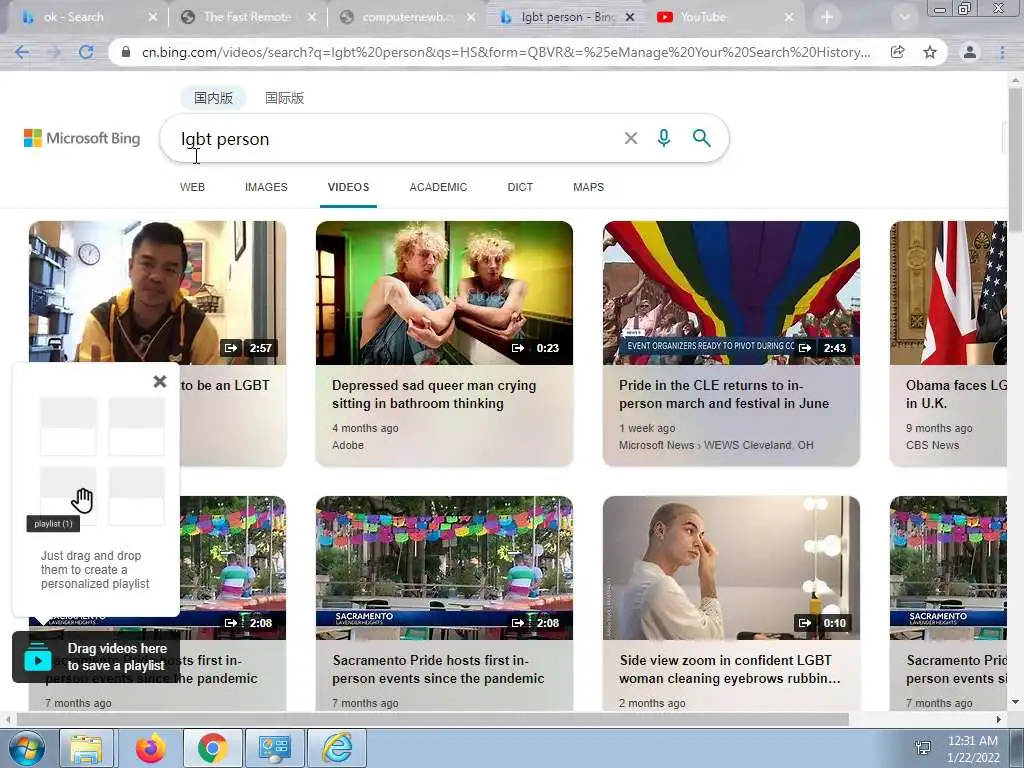Close the playlist drag-and-drop popup
Viewport: 1024px width, 768px height.
[160, 381]
